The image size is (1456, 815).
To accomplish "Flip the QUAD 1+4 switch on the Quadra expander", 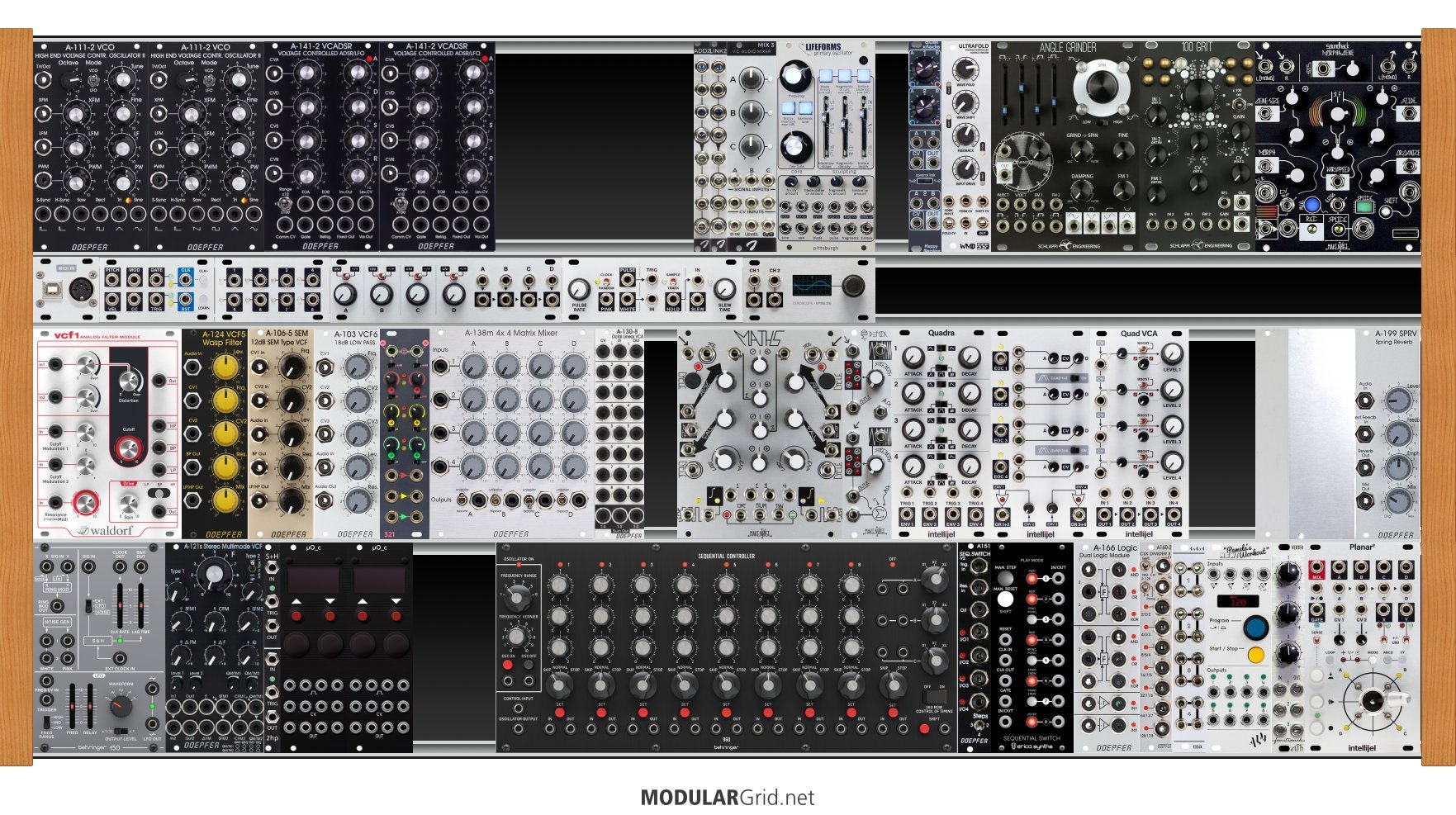I will [x=1074, y=378].
